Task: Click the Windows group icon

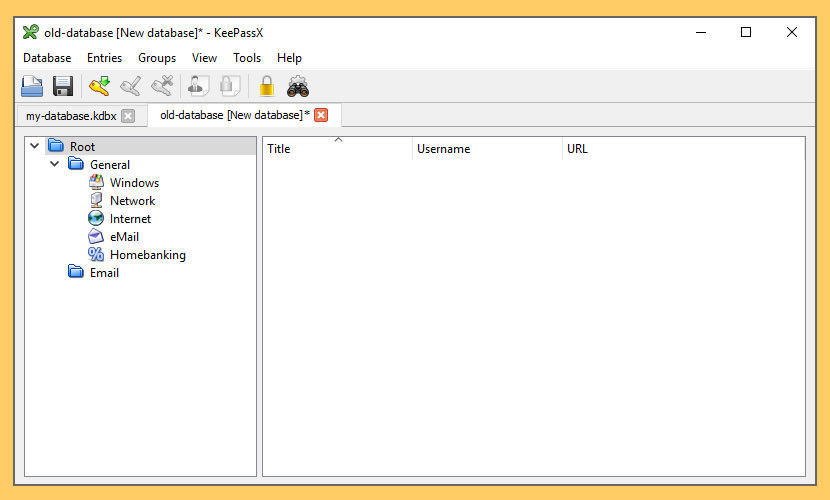Action: coord(96,182)
